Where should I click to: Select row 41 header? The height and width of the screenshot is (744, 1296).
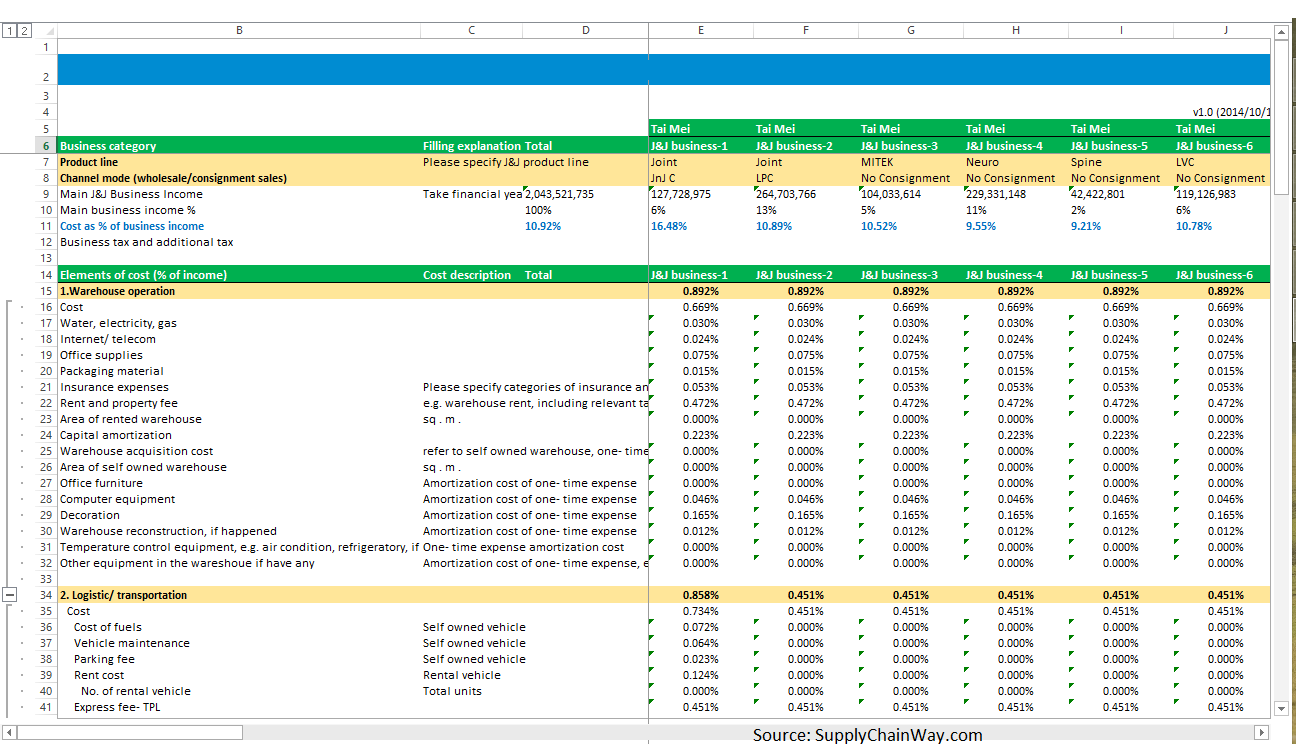(46, 707)
